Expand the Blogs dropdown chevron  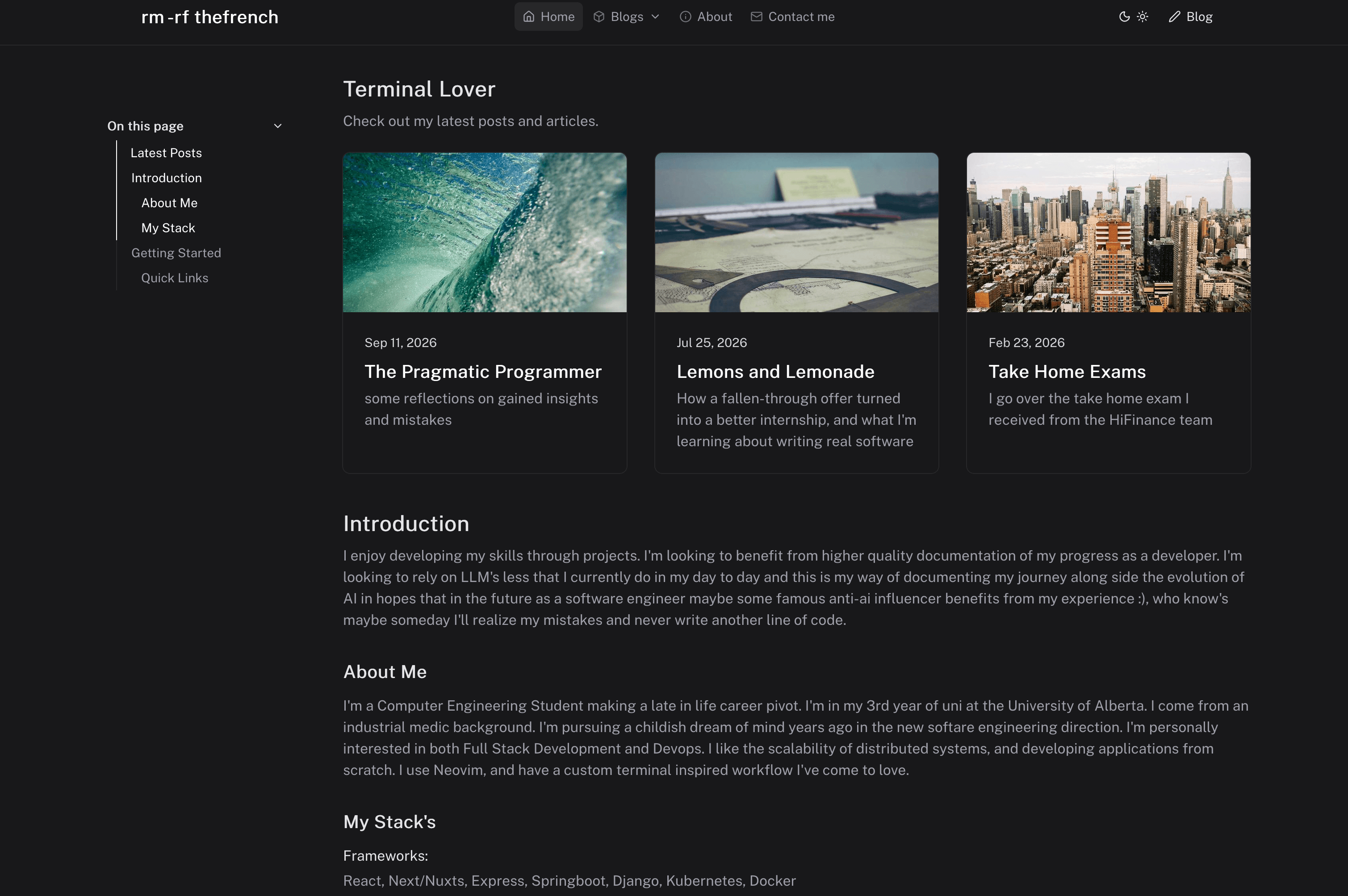(655, 17)
